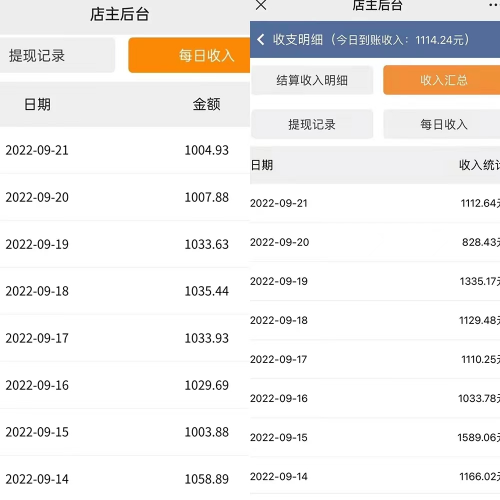The image size is (500, 500).
Task: Select orange 每日收入 tab on left
Action: pos(189,55)
